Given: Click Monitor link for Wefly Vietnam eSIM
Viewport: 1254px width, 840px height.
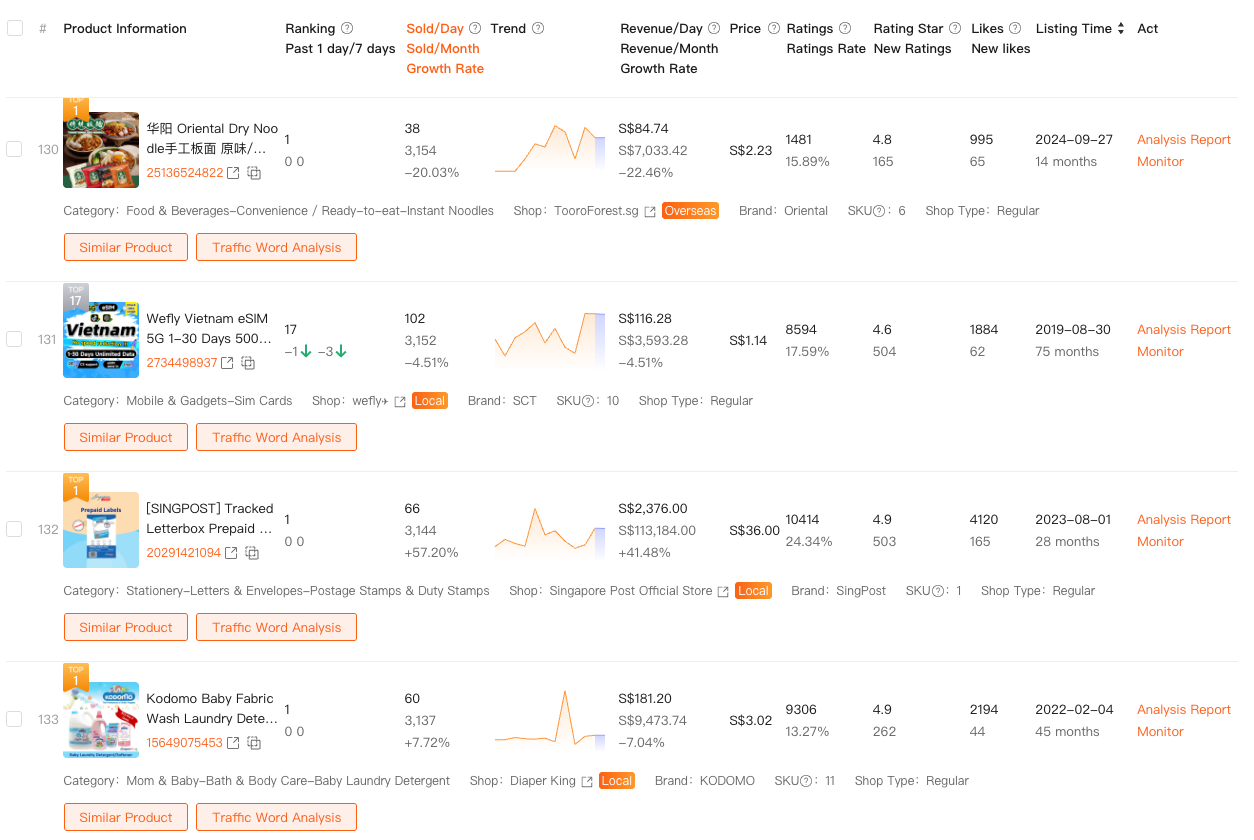Looking at the screenshot, I should click(1160, 352).
